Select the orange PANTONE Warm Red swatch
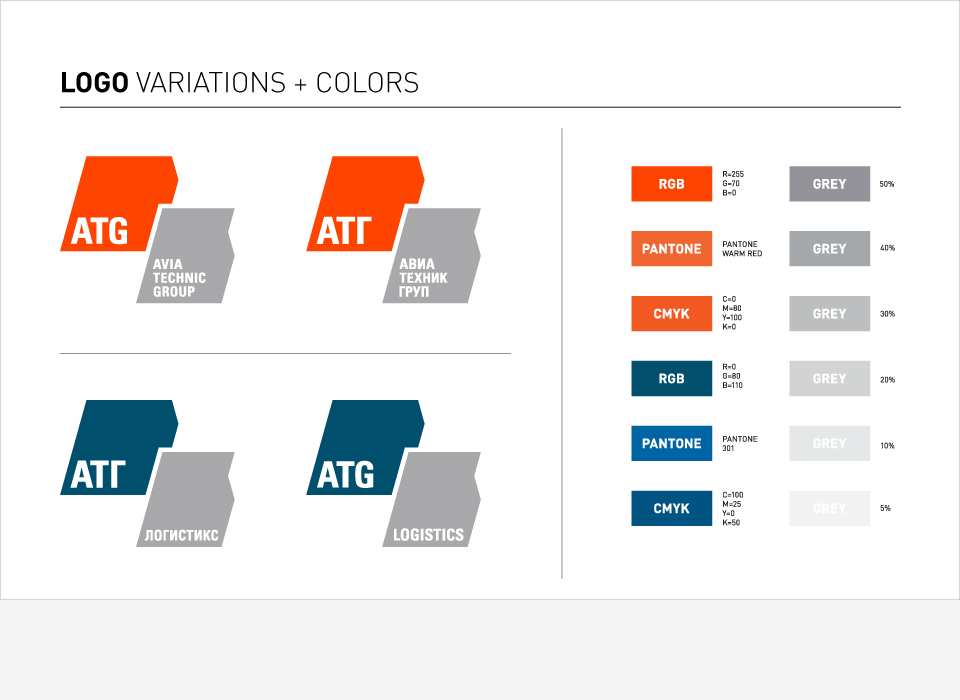960x700 pixels. click(x=672, y=249)
